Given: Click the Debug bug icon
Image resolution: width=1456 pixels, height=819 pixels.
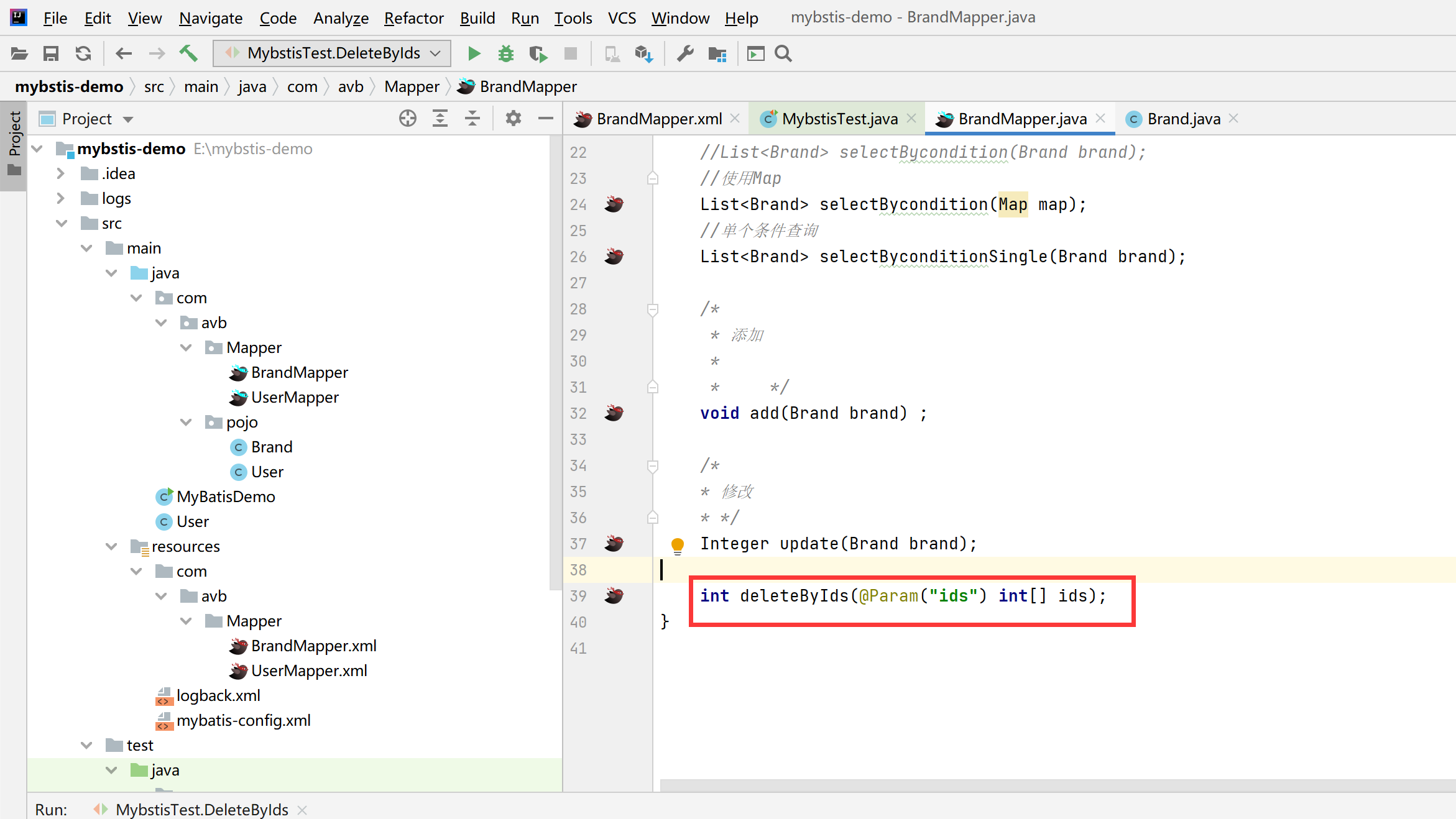Looking at the screenshot, I should click(506, 54).
